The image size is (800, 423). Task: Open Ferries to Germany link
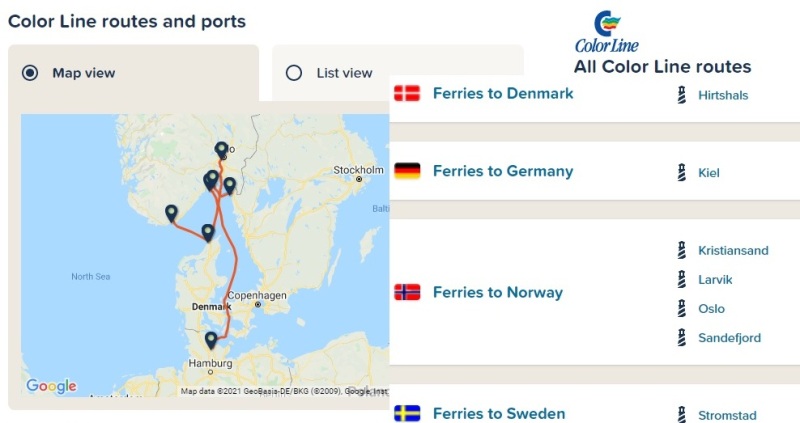tap(503, 171)
